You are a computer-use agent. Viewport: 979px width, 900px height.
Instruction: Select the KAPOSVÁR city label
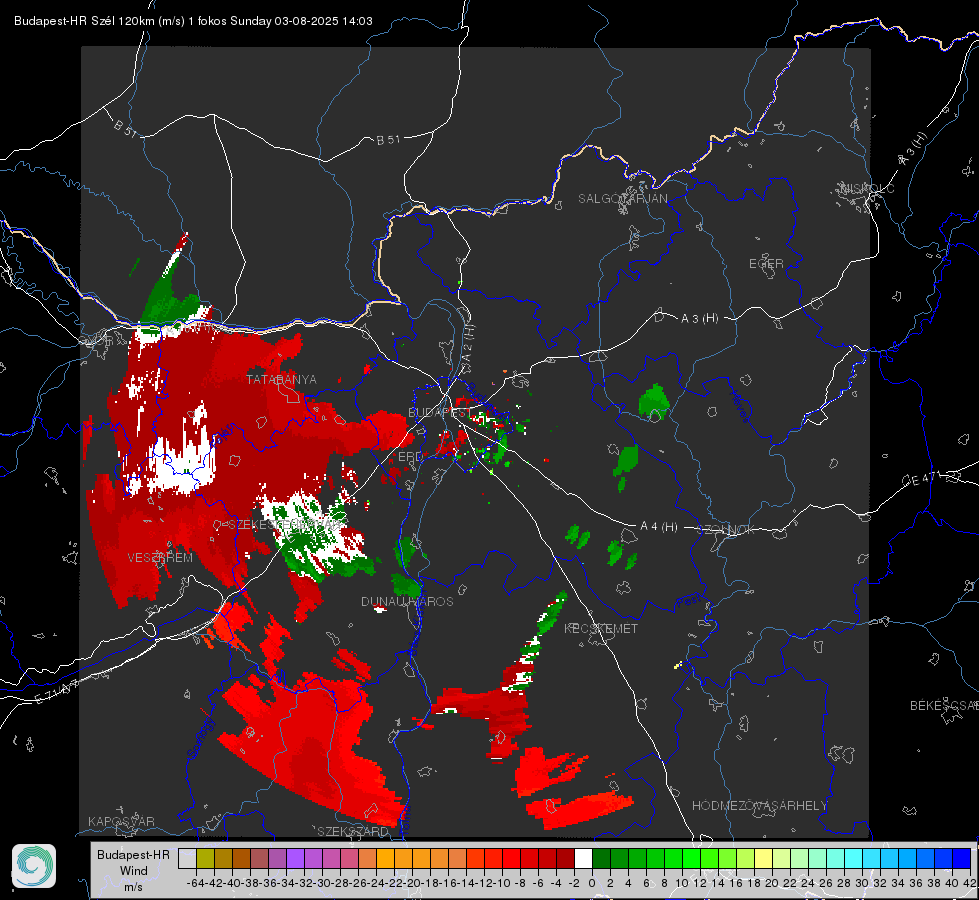click(121, 821)
